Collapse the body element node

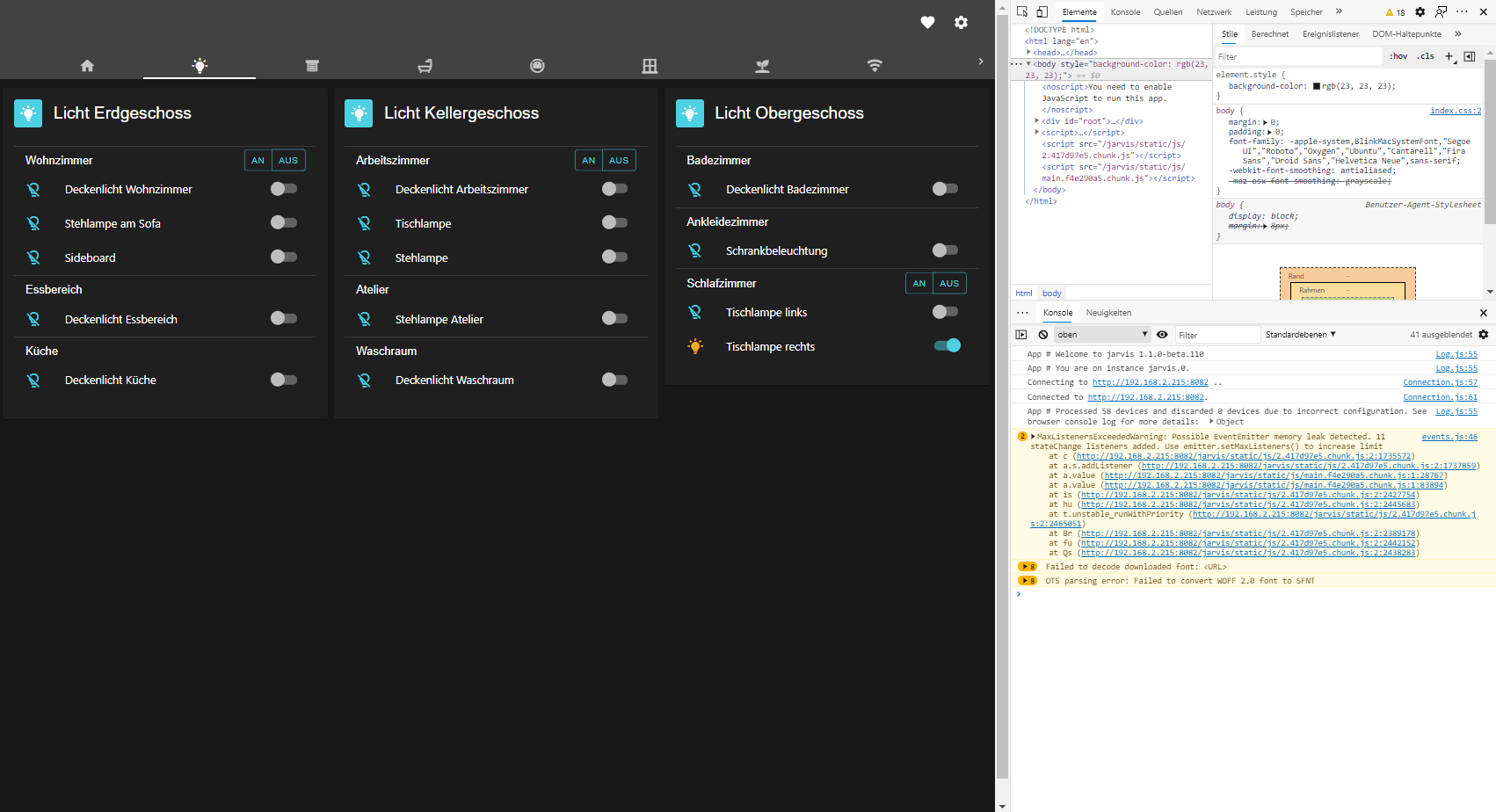[1029, 64]
